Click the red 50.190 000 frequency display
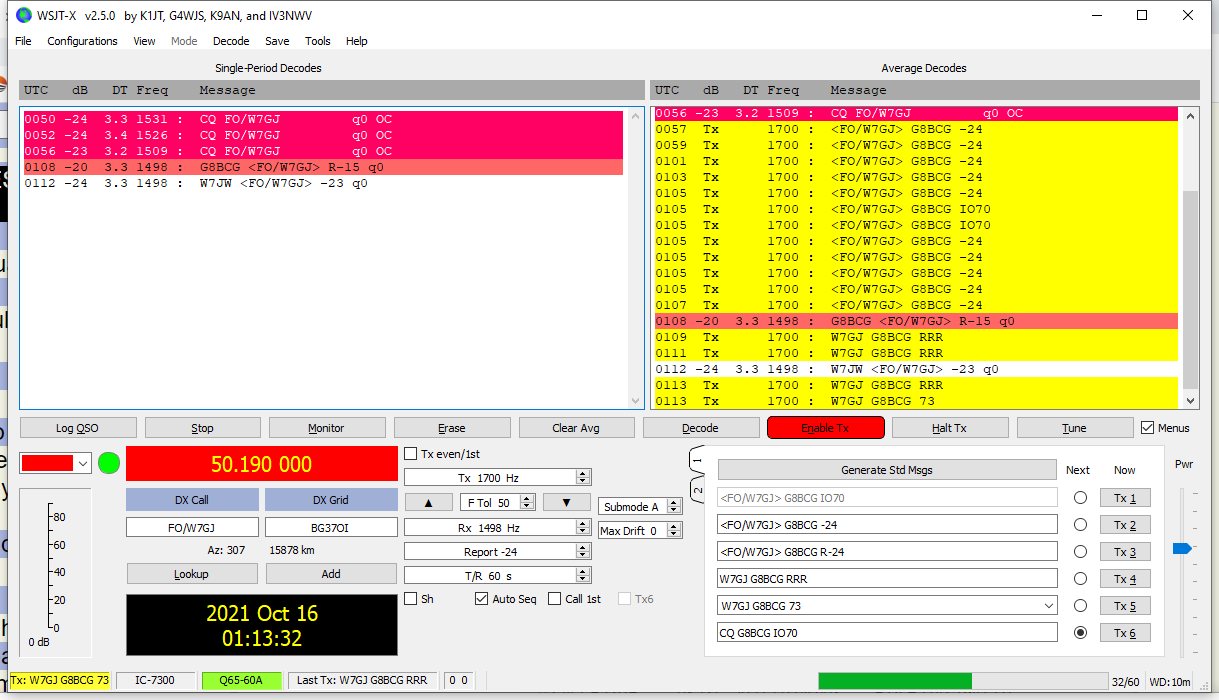The height and width of the screenshot is (700, 1219). (261, 464)
